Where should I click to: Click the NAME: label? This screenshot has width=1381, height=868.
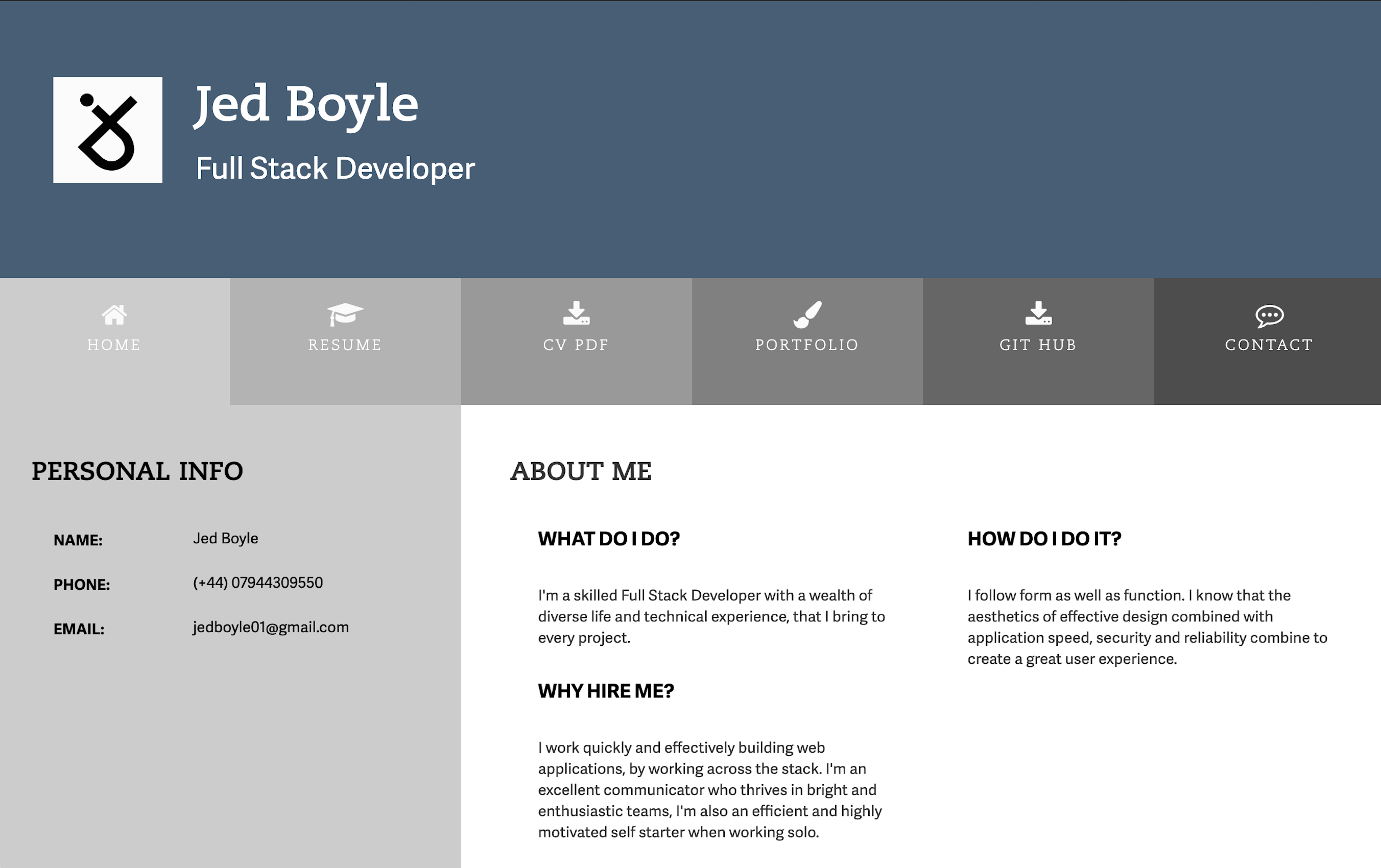coord(78,540)
